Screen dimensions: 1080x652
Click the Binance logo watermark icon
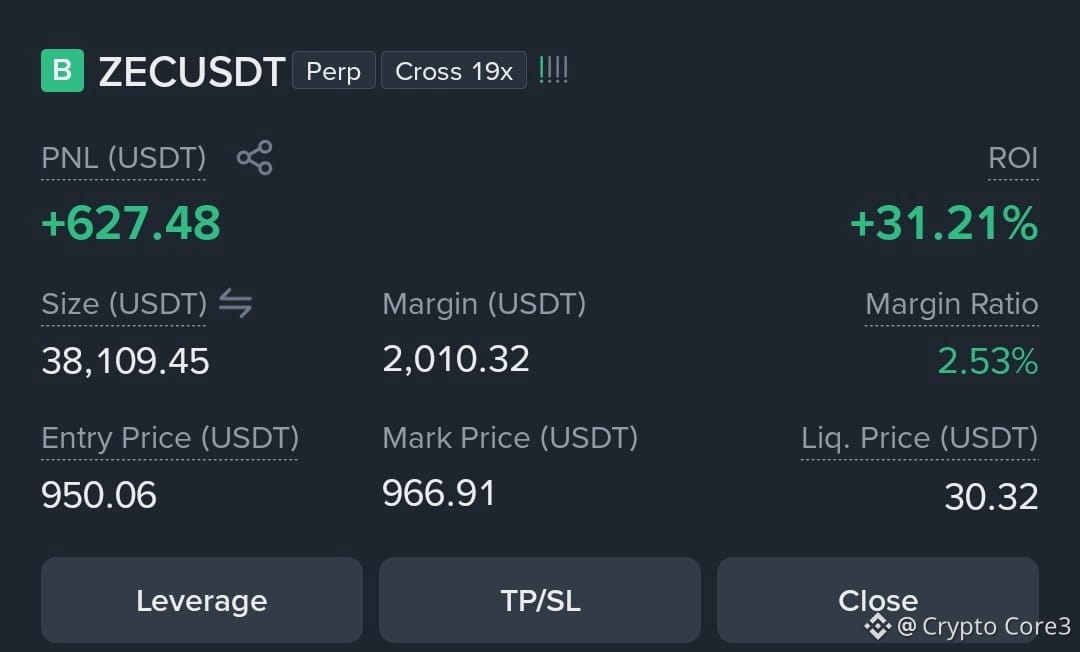click(x=878, y=626)
